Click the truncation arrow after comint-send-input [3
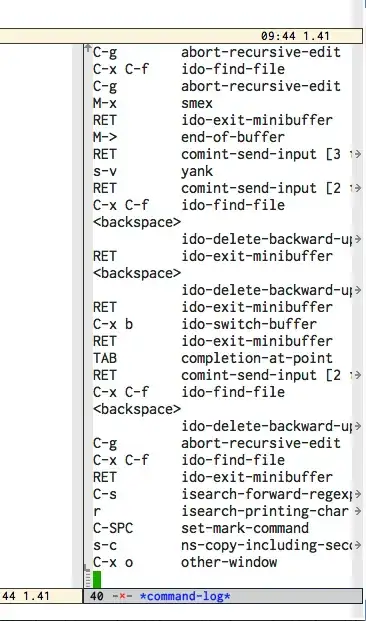This screenshot has width=366, height=621. coord(356,154)
